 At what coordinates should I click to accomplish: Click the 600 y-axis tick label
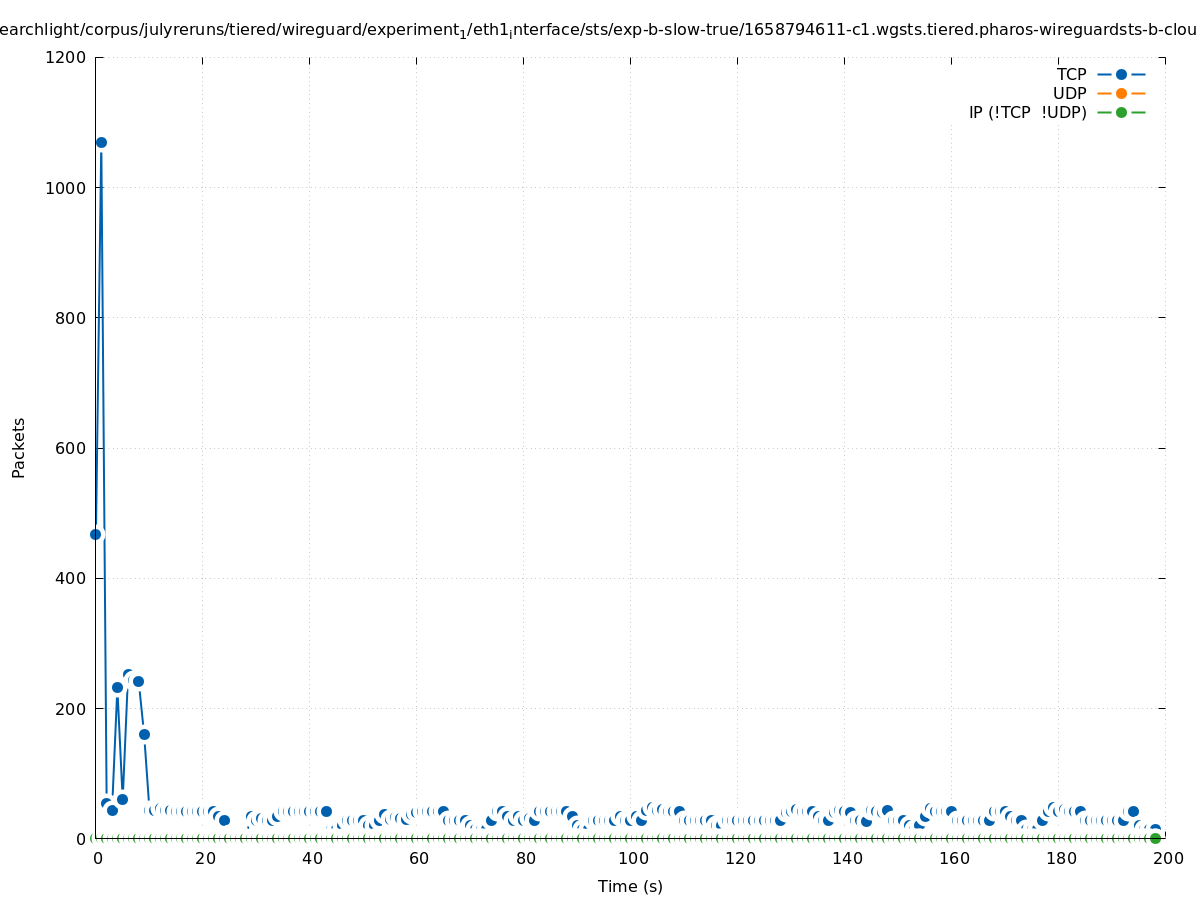click(72, 448)
